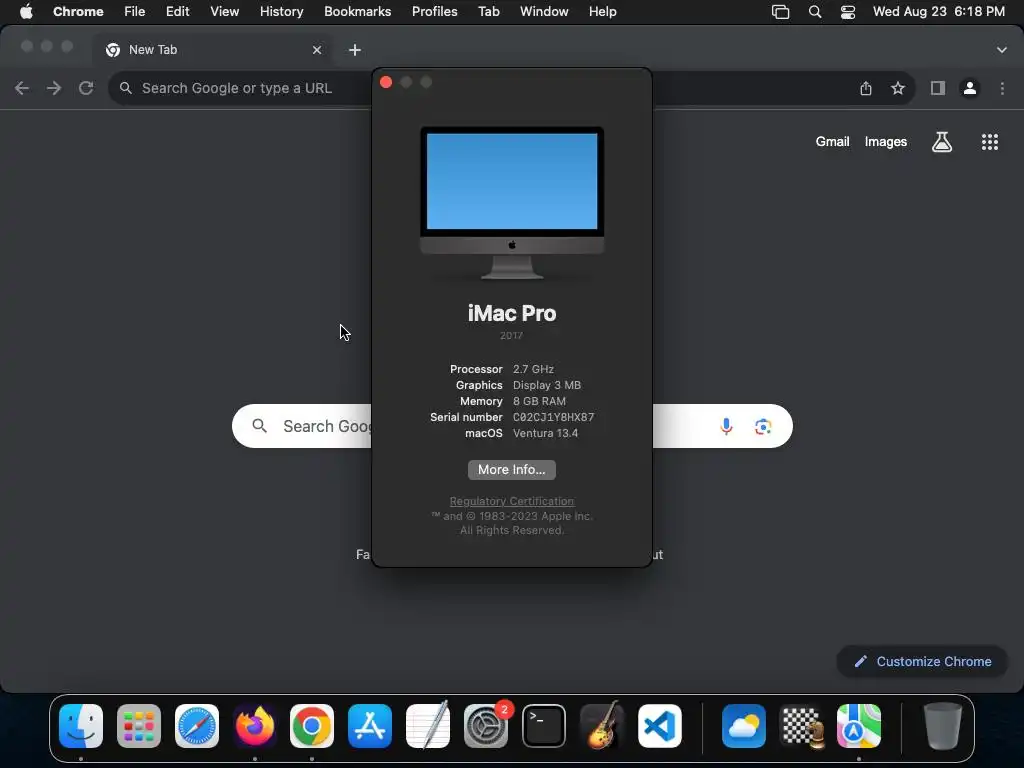This screenshot has width=1024, height=768.
Task: Open a new tab with plus button
Action: 355,50
